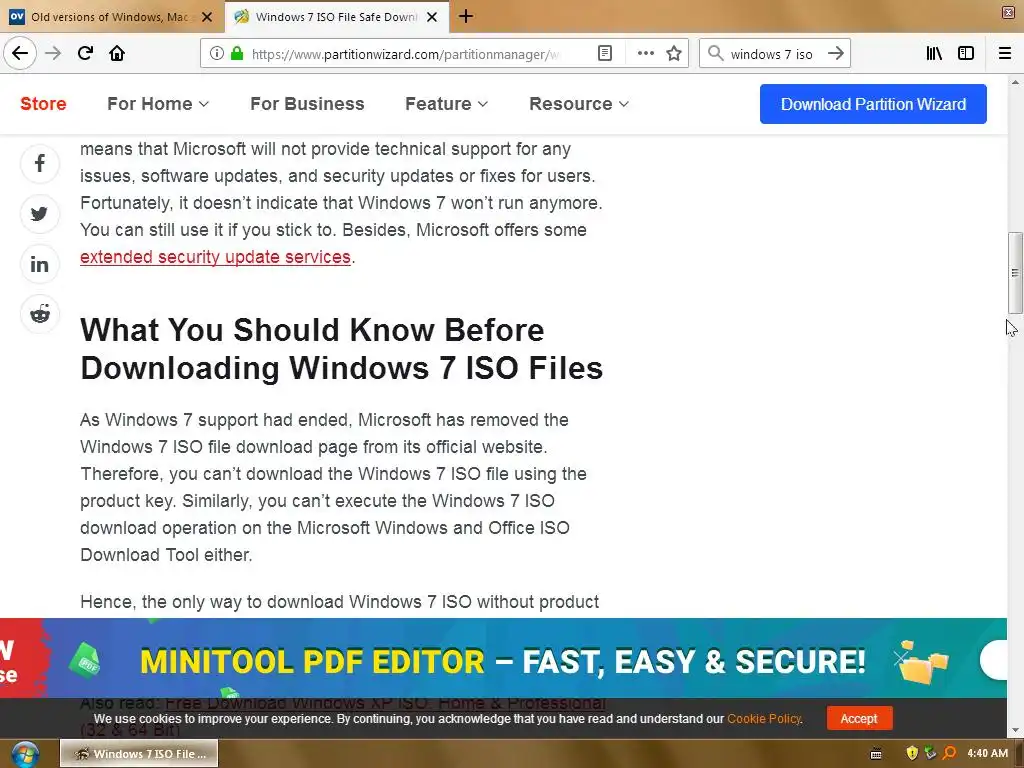Expand the For Home menu
This screenshot has width=1024, height=768.
point(157,104)
